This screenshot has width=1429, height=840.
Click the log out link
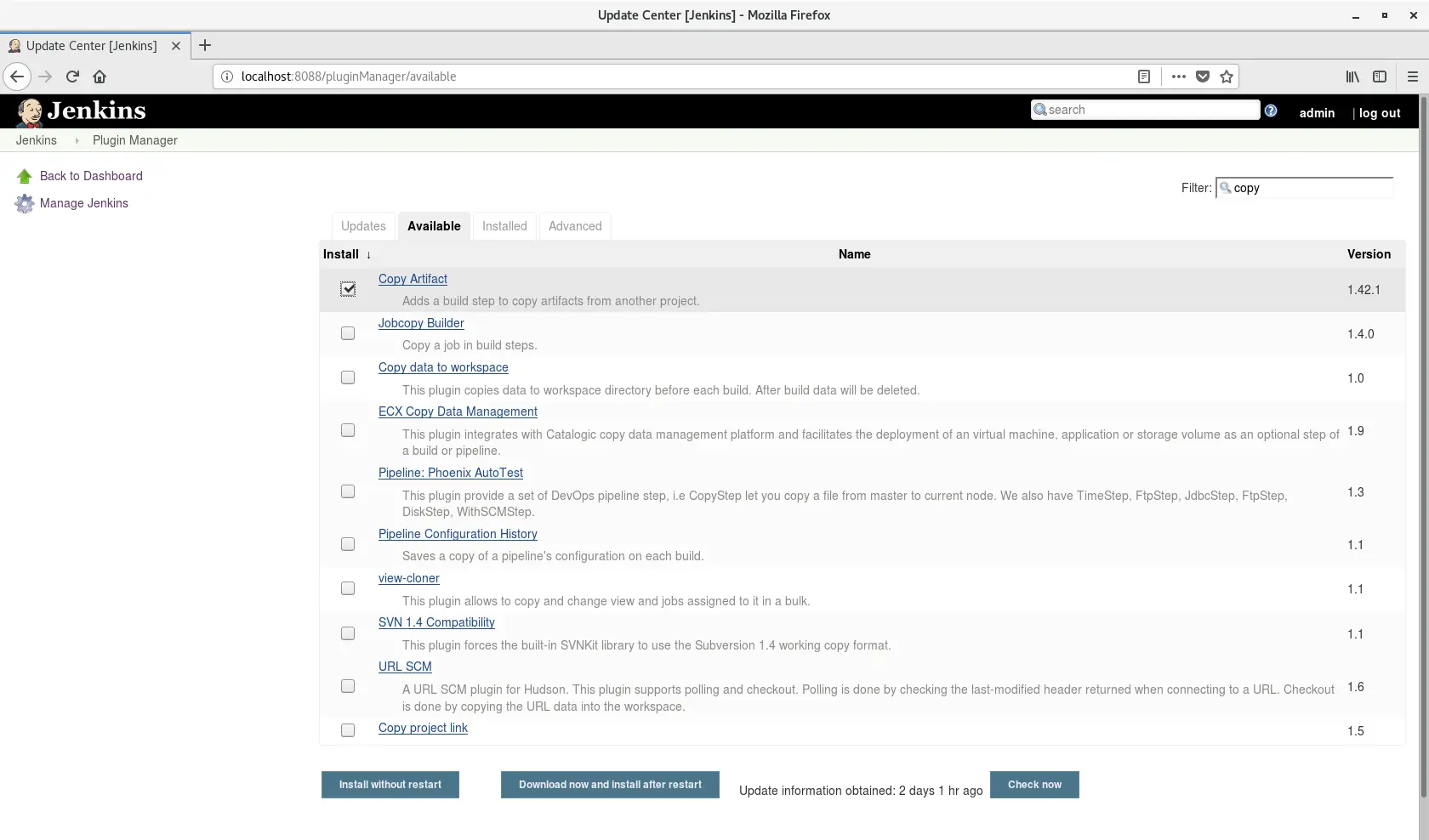pyautogui.click(x=1380, y=113)
